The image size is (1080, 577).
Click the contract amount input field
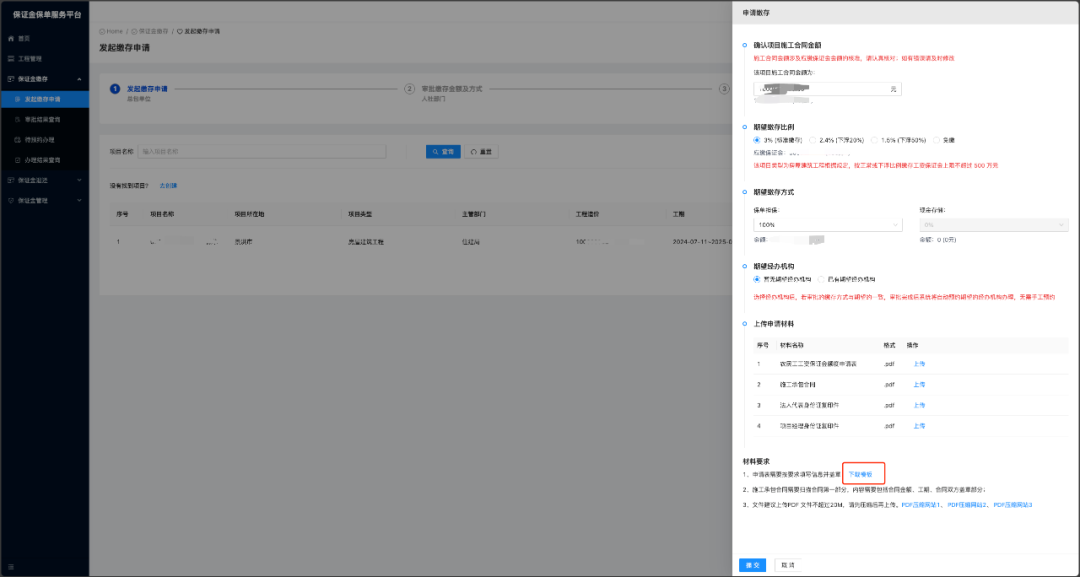(827, 89)
